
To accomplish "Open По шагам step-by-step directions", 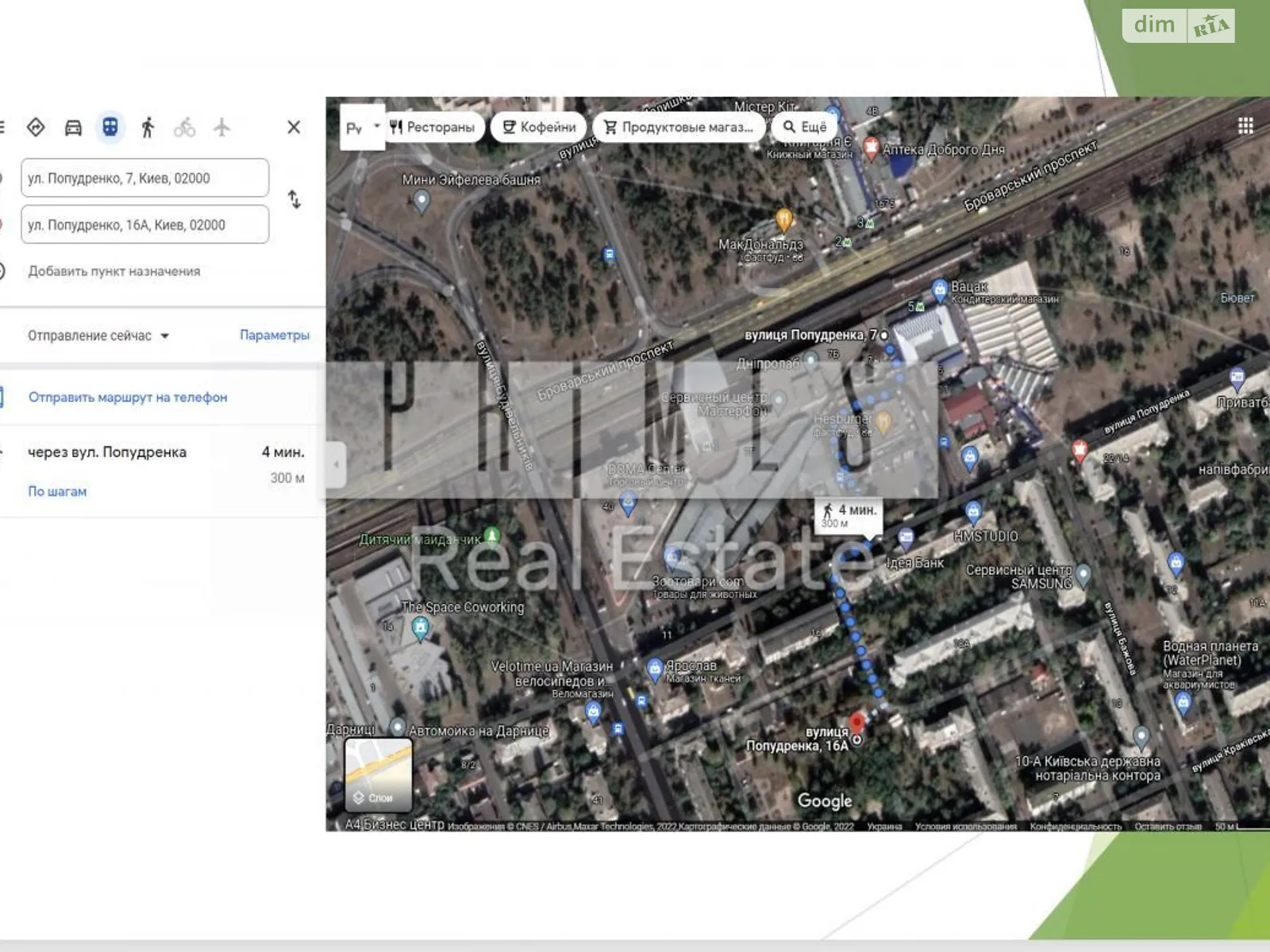I will tap(57, 491).
